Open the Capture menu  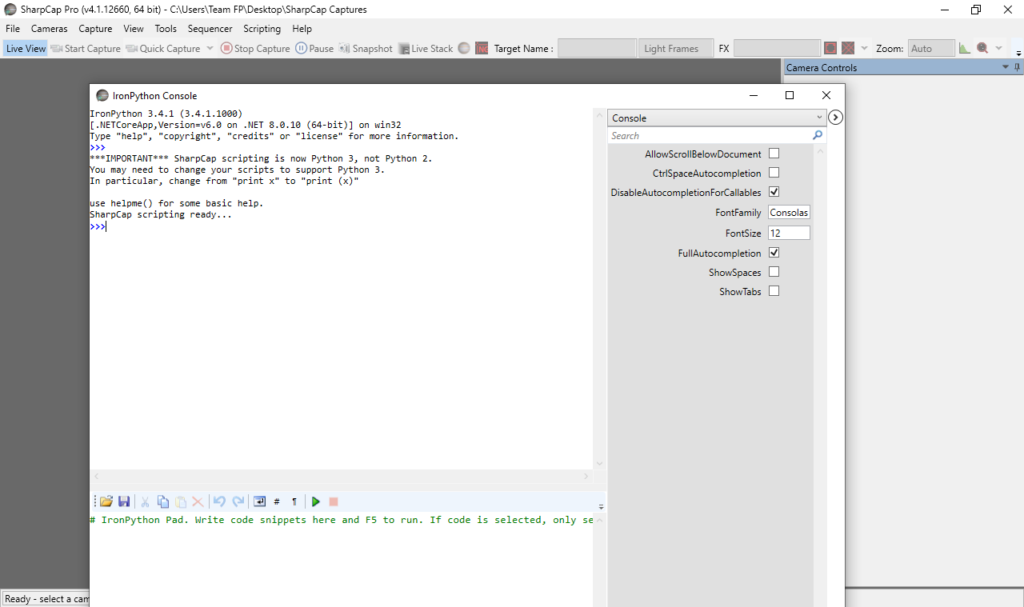click(x=95, y=29)
